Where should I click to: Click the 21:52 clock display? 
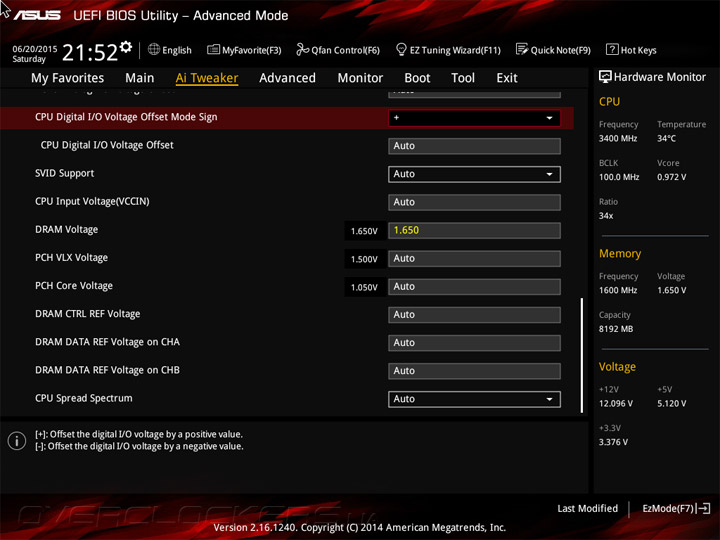(90, 52)
